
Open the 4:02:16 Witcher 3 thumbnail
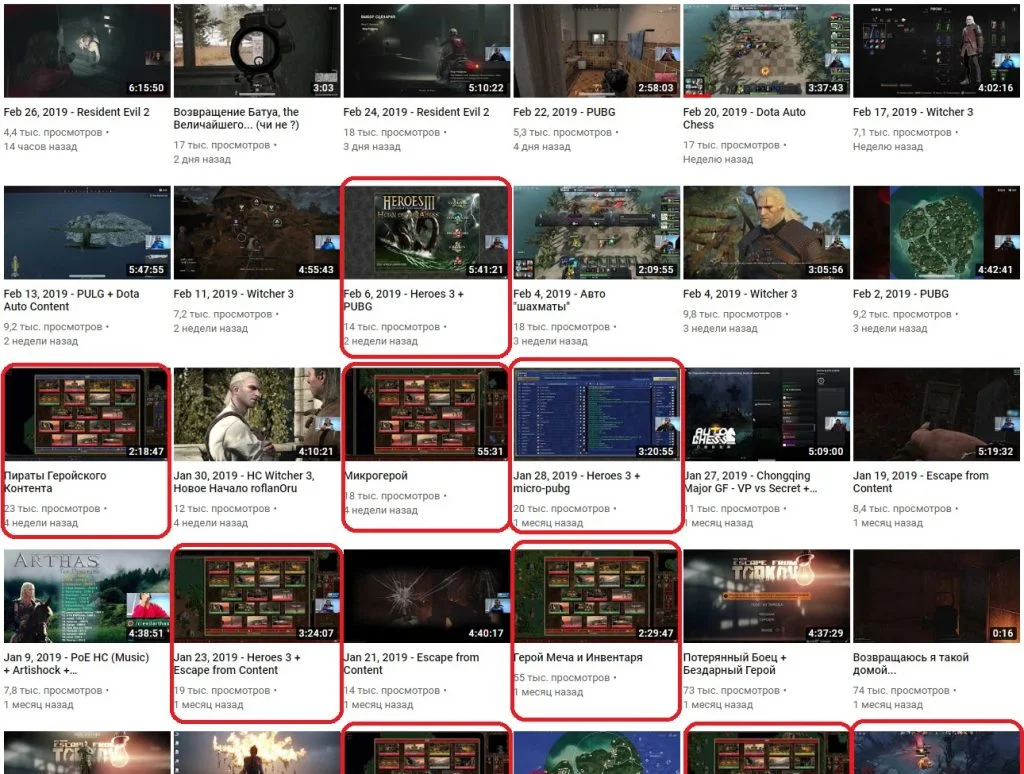coord(936,51)
